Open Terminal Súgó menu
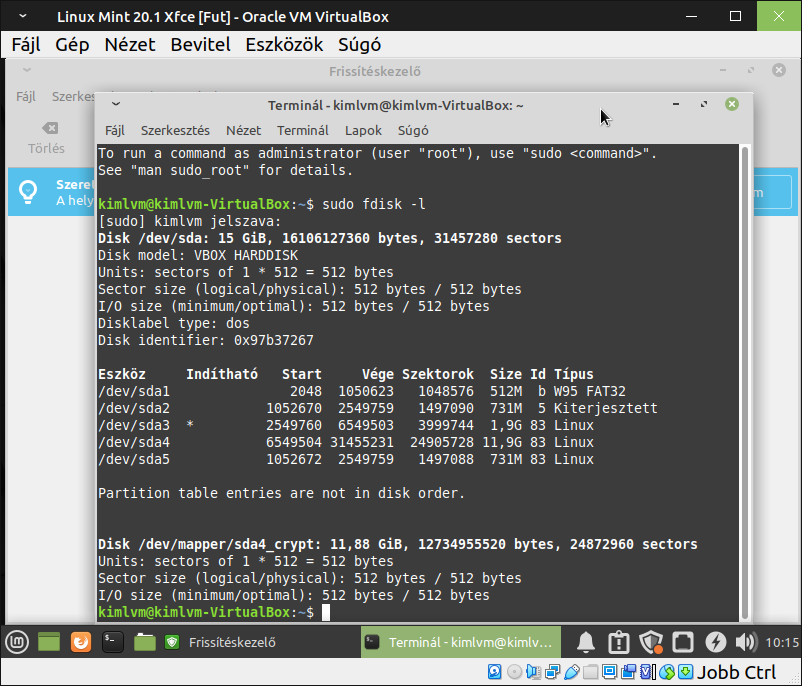802x686 pixels. 413,130
